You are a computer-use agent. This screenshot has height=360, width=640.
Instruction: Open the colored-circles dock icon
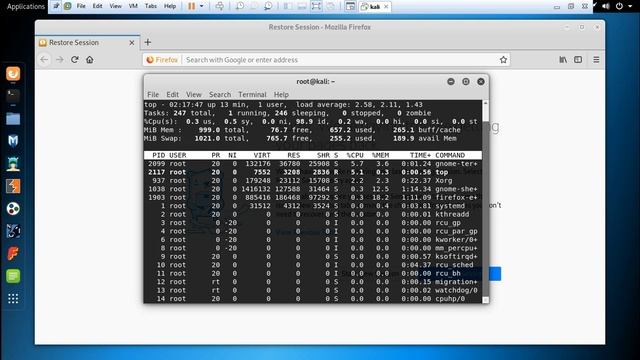click(13, 209)
